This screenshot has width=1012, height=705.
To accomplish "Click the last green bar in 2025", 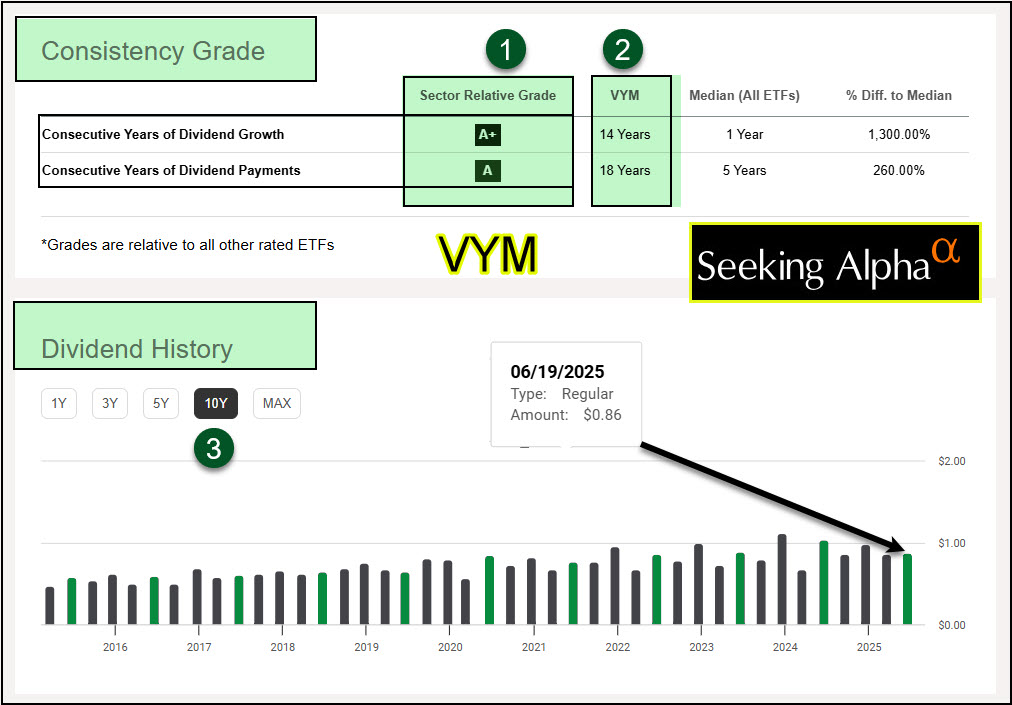I will click(907, 590).
